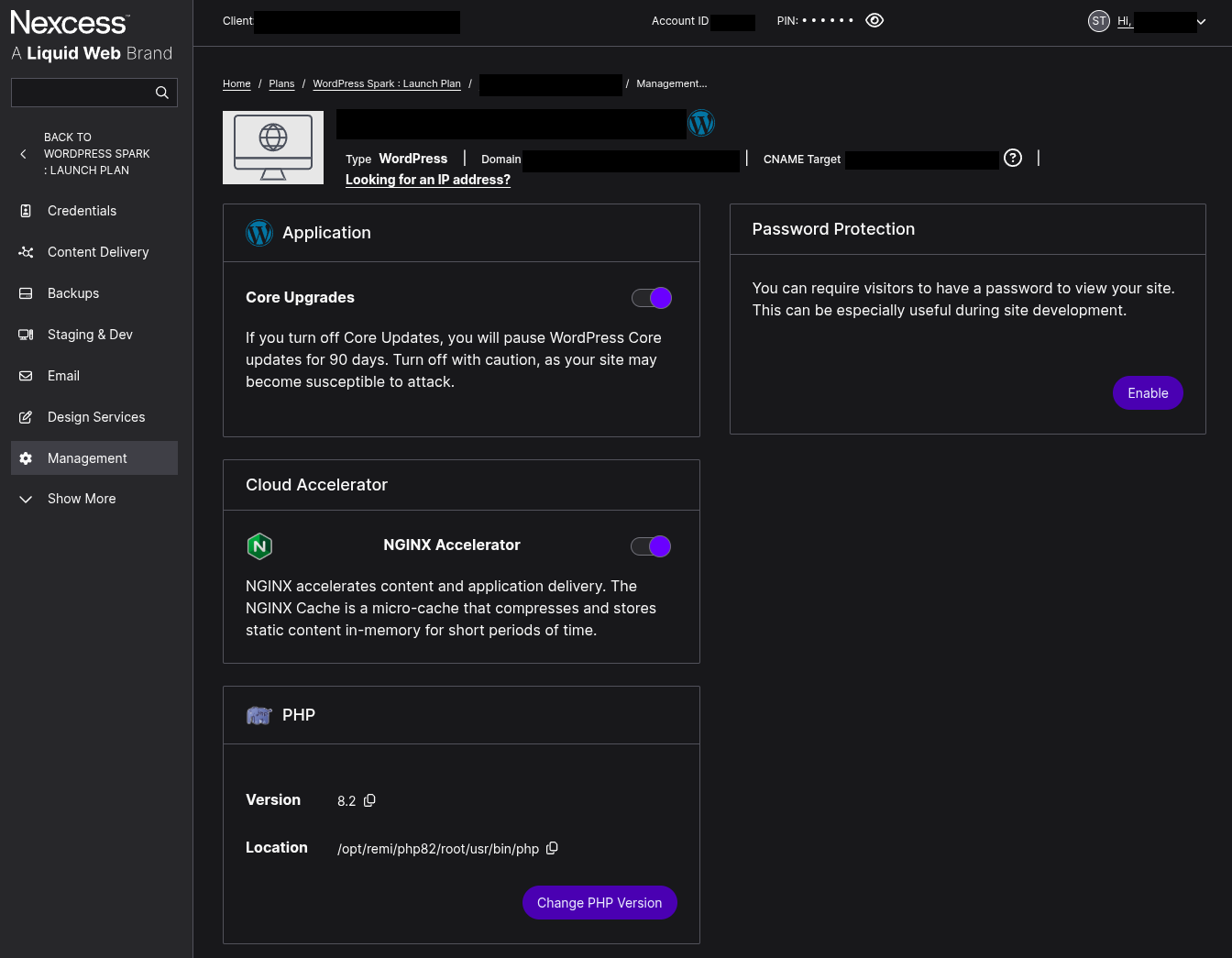Screen dimensions: 1232x958
Task: Click the back arrow to WordPress Spark plan
Action: tap(24, 154)
